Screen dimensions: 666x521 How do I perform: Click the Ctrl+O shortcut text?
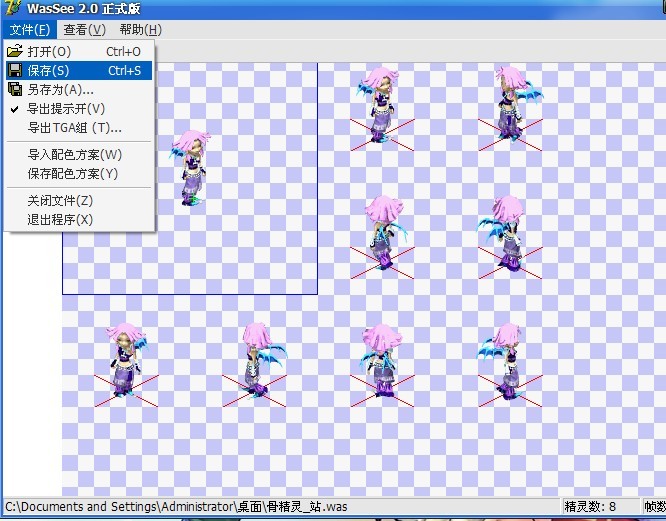pyautogui.click(x=123, y=51)
